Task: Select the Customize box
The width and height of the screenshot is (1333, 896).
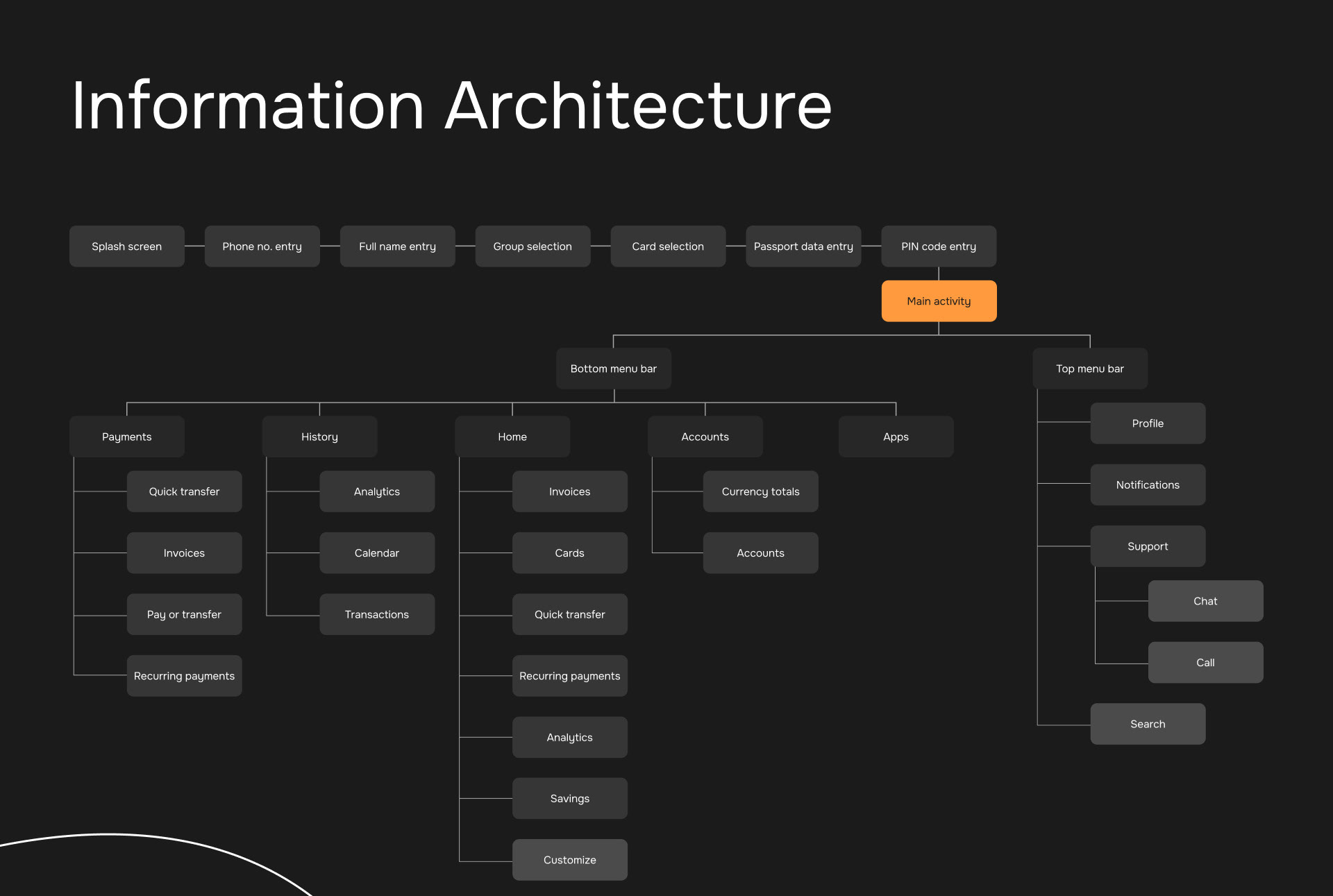Action: click(569, 860)
